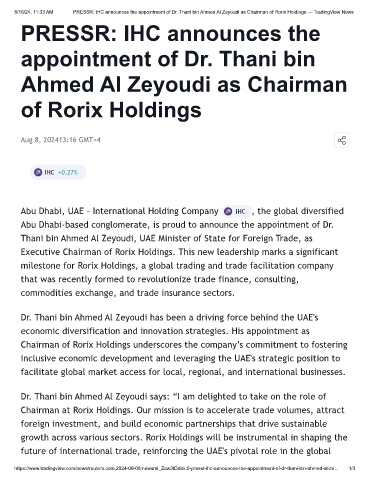Image resolution: width=370 pixels, height=480 pixels.
Task: Click the quote beginning 'I am delighted'
Action: pyautogui.click(x=184, y=423)
